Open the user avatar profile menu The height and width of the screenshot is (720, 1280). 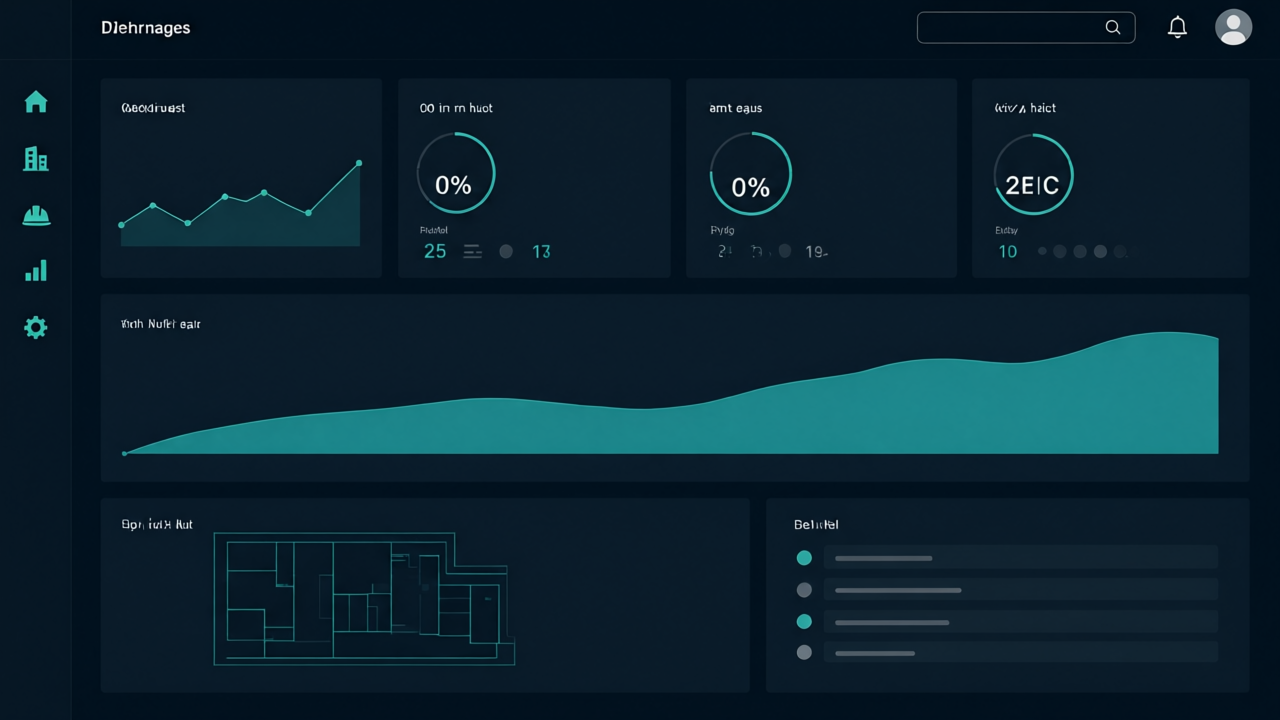pyautogui.click(x=1233, y=27)
